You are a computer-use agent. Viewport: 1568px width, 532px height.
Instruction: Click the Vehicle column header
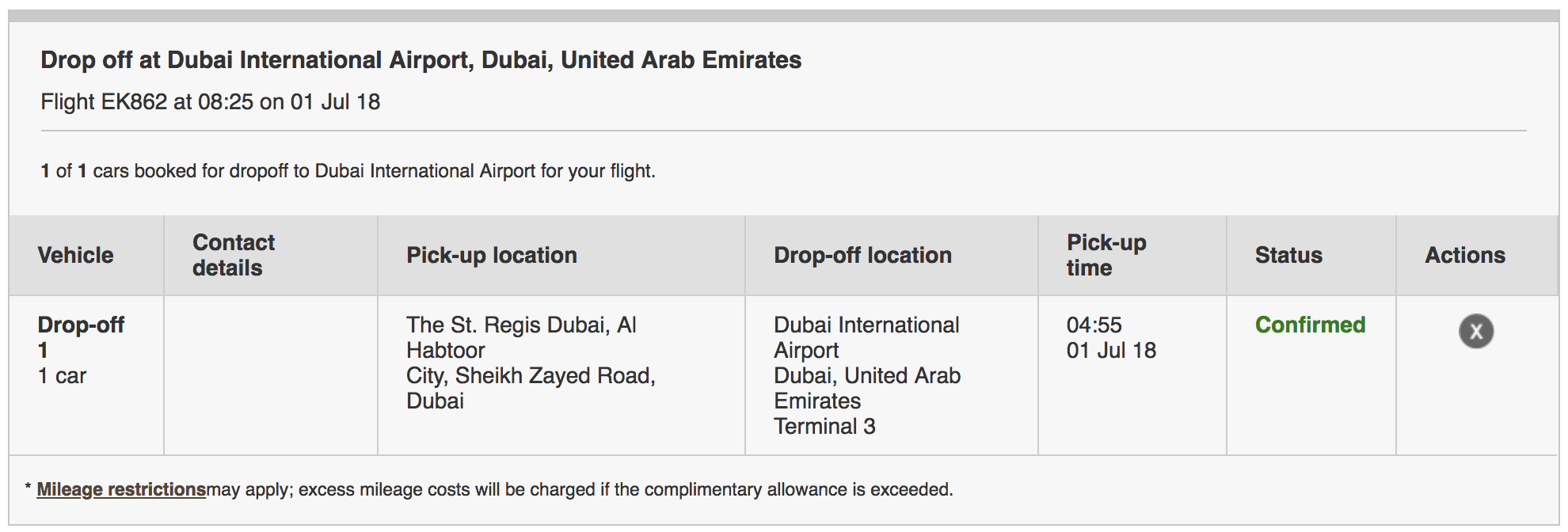coord(76,255)
